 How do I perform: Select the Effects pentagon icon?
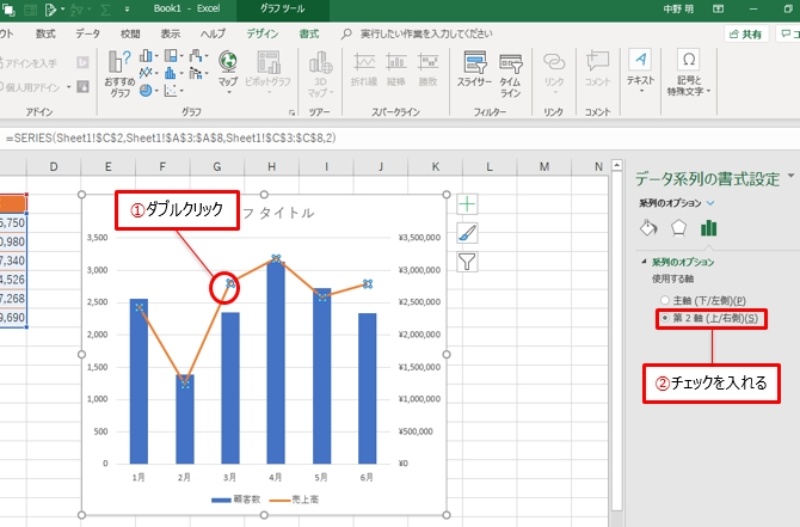pos(678,227)
